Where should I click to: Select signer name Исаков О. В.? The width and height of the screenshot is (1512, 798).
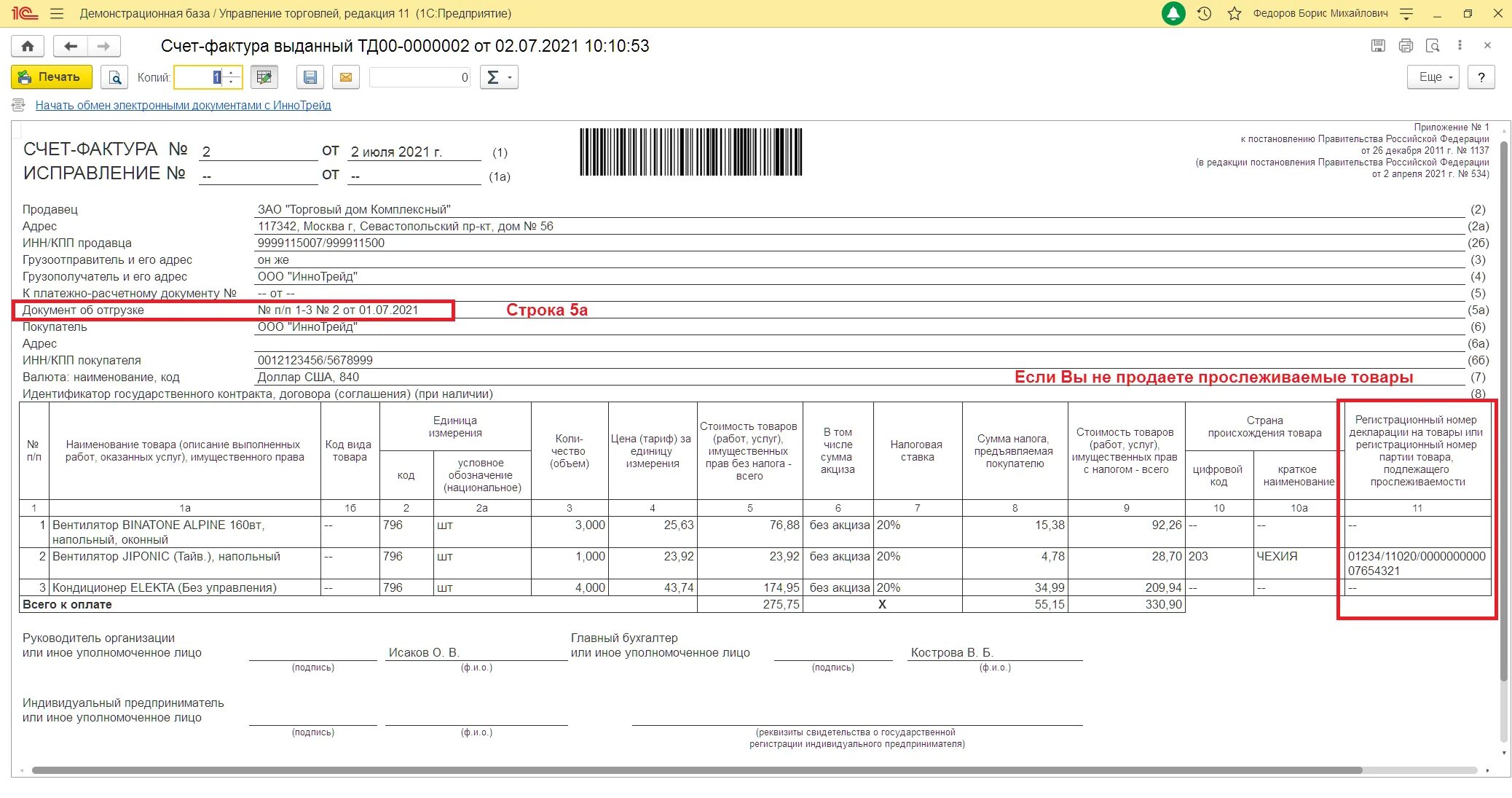(424, 653)
